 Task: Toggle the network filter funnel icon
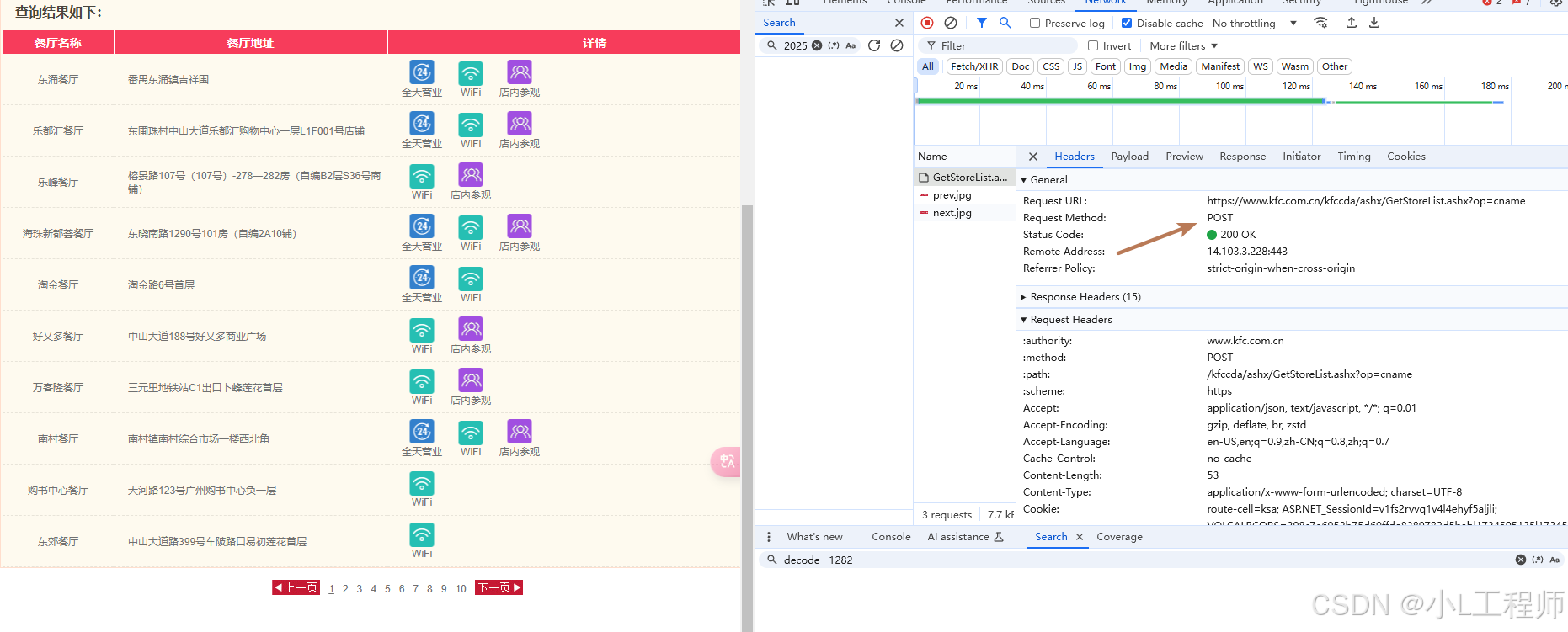click(x=982, y=23)
